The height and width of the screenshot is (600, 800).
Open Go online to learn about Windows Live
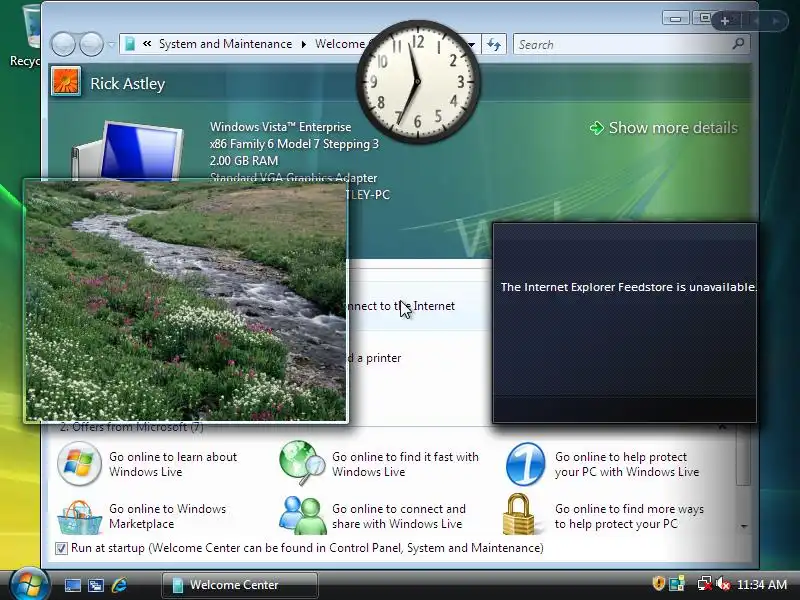(x=173, y=464)
